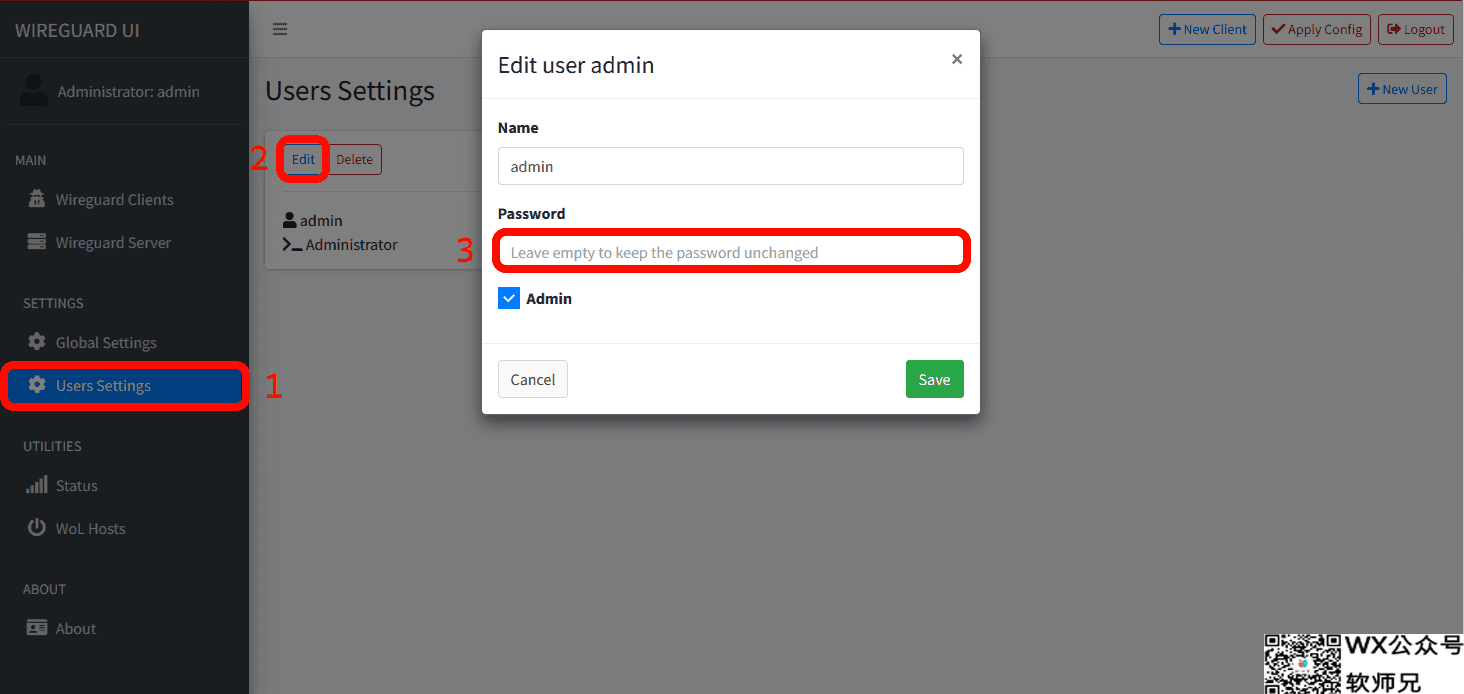Select Users Settings in sidebar

coord(124,385)
